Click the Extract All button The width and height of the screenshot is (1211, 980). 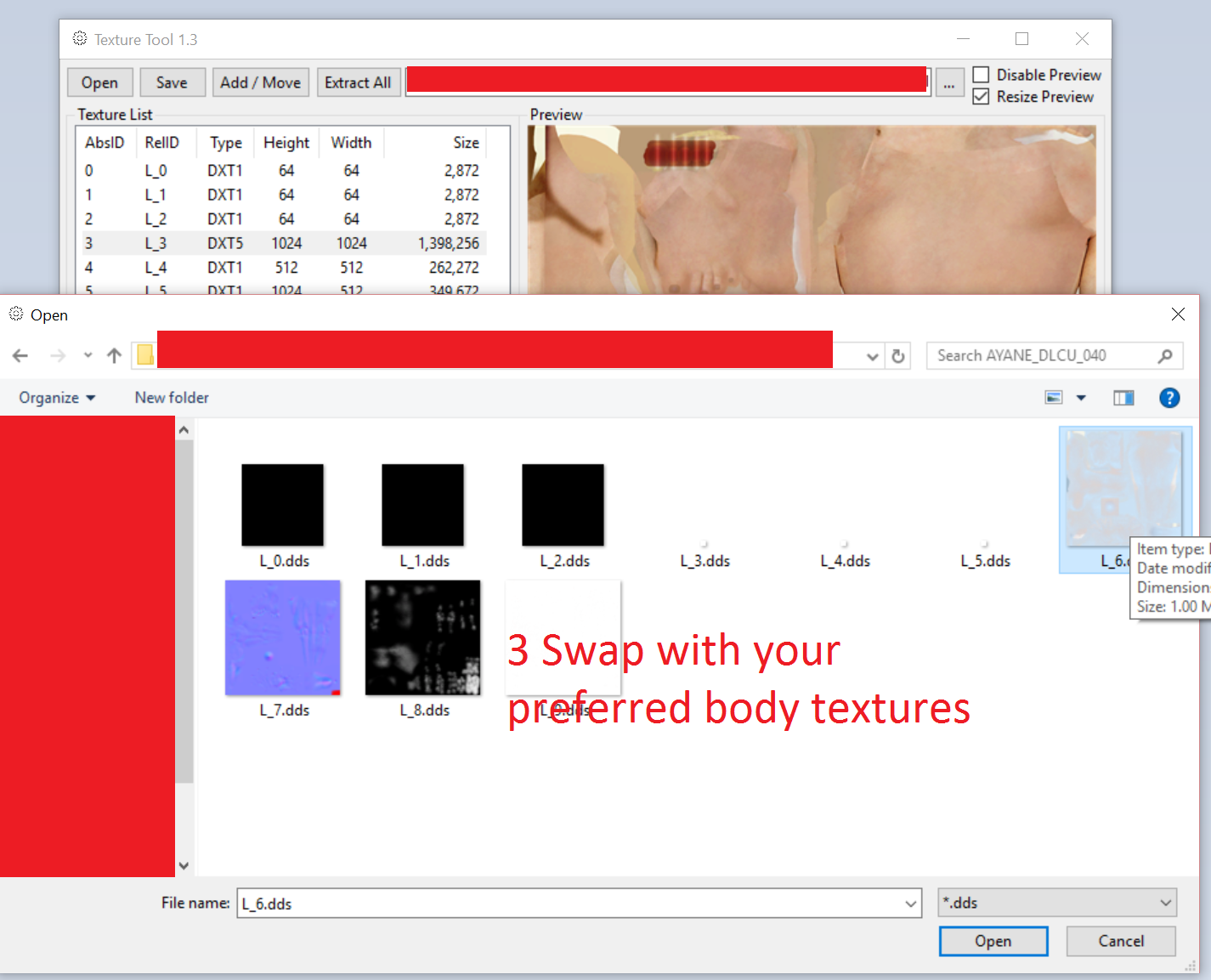click(358, 82)
